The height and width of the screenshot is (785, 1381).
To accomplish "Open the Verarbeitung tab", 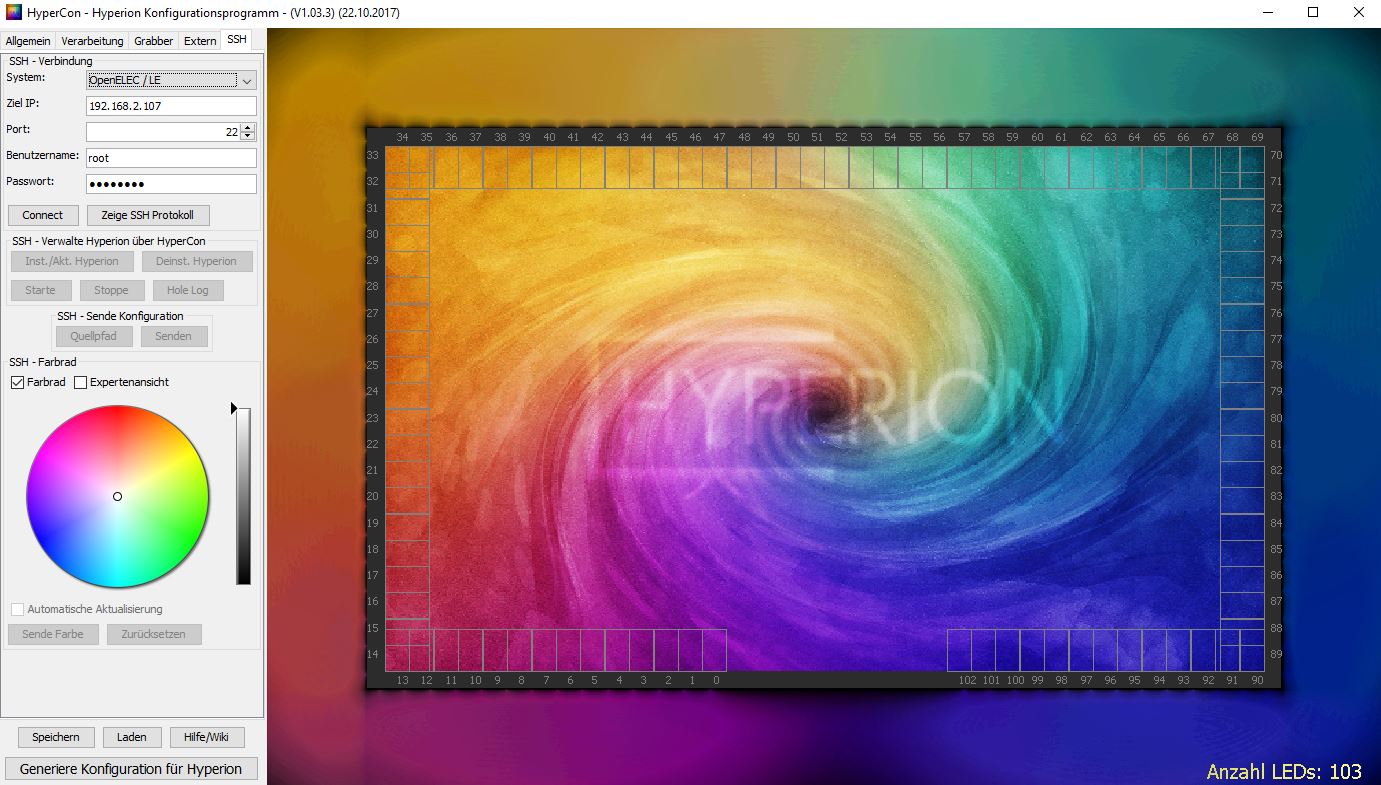I will coord(92,41).
